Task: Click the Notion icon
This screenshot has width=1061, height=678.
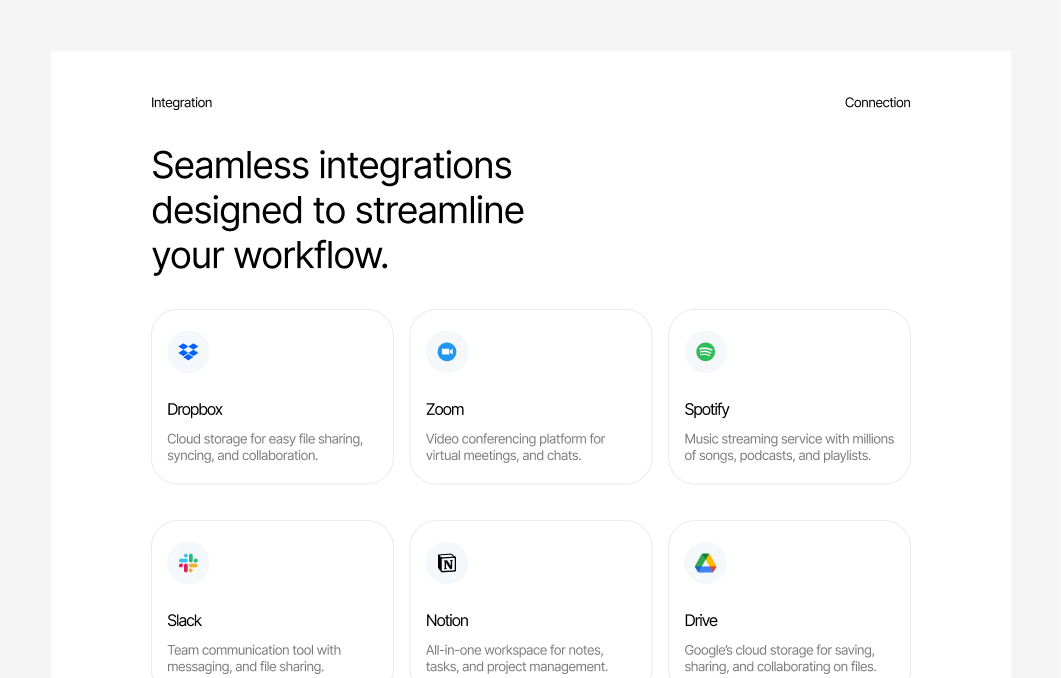Action: click(446, 562)
